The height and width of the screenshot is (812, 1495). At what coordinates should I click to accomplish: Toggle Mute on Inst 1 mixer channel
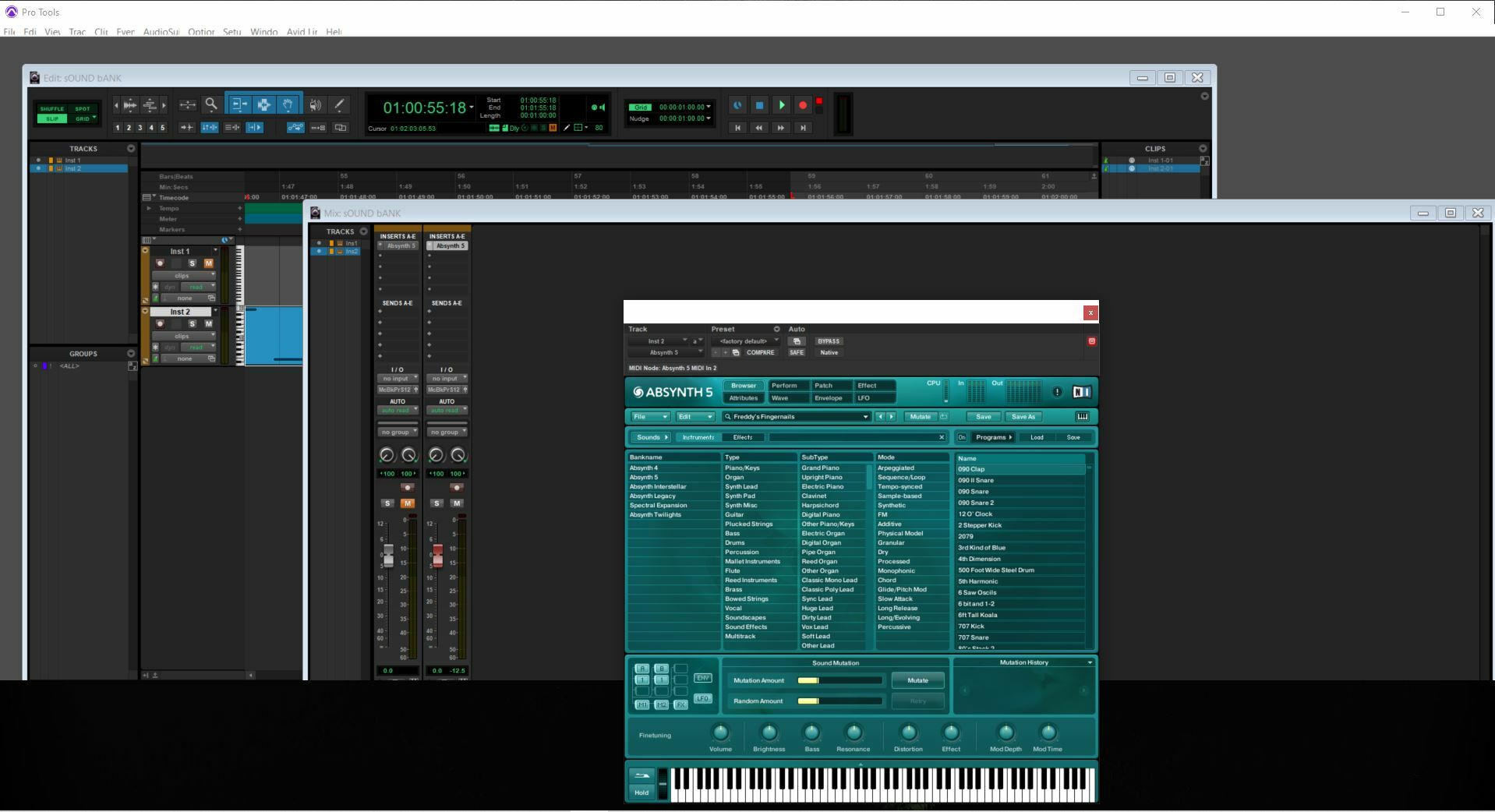coord(407,503)
